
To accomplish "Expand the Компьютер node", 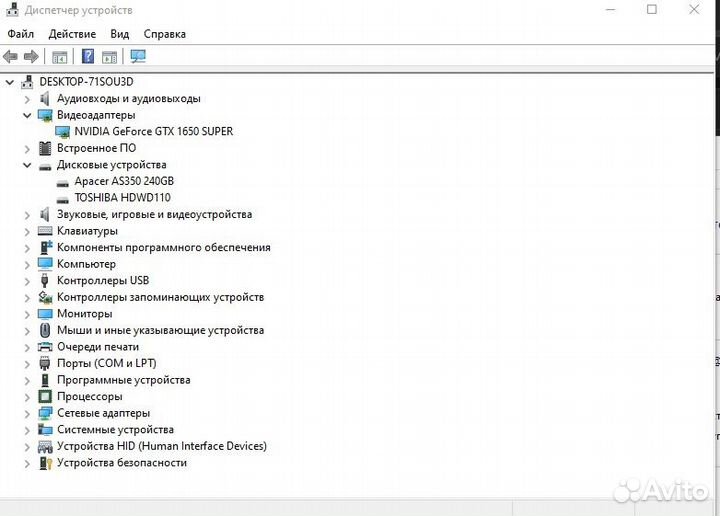I will pyautogui.click(x=27, y=264).
